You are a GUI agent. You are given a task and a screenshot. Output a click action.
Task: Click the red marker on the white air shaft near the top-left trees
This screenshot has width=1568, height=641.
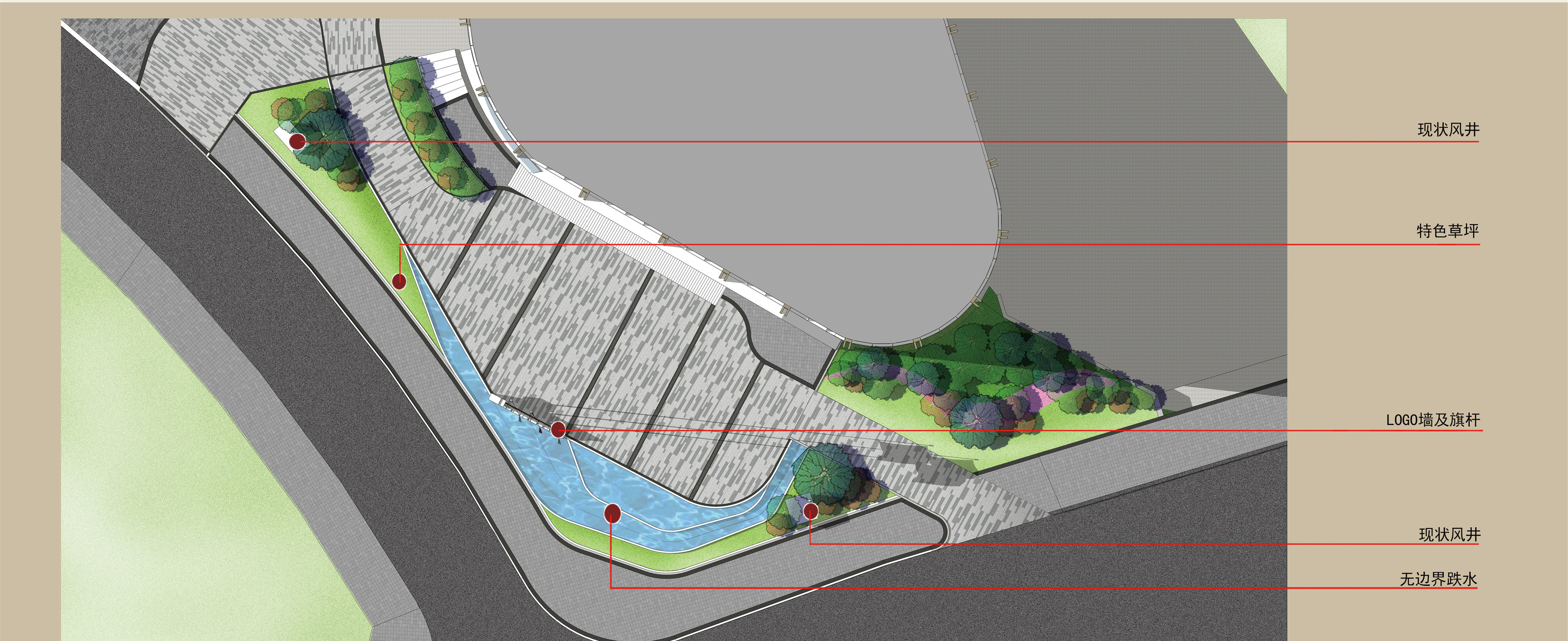pyautogui.click(x=297, y=142)
